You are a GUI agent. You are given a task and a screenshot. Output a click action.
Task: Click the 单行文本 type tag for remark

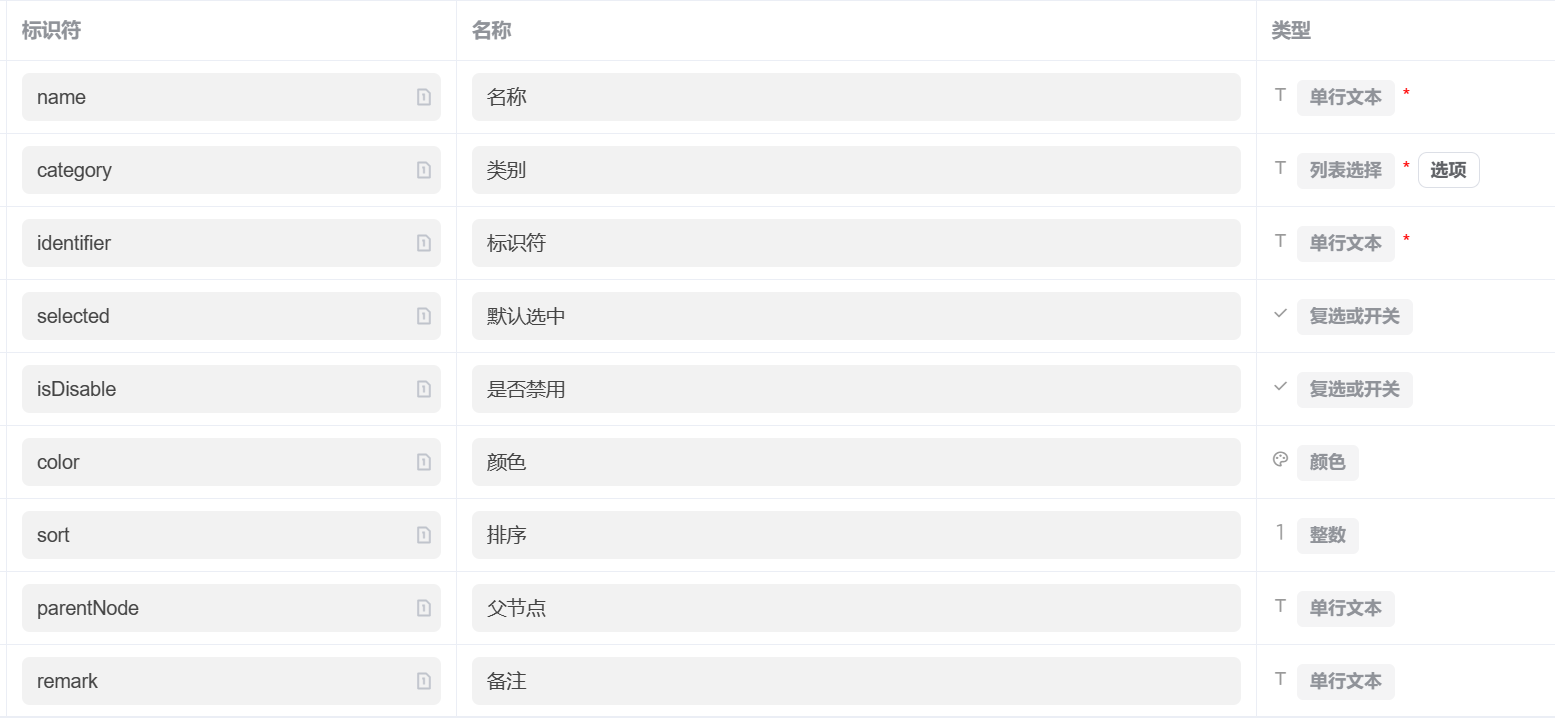tap(1346, 682)
